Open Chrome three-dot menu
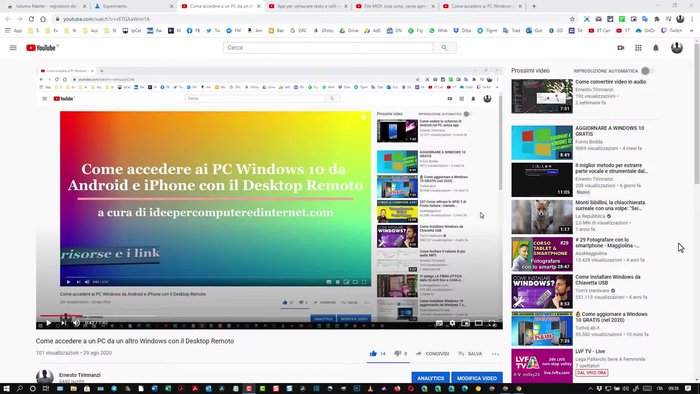 (x=692, y=19)
